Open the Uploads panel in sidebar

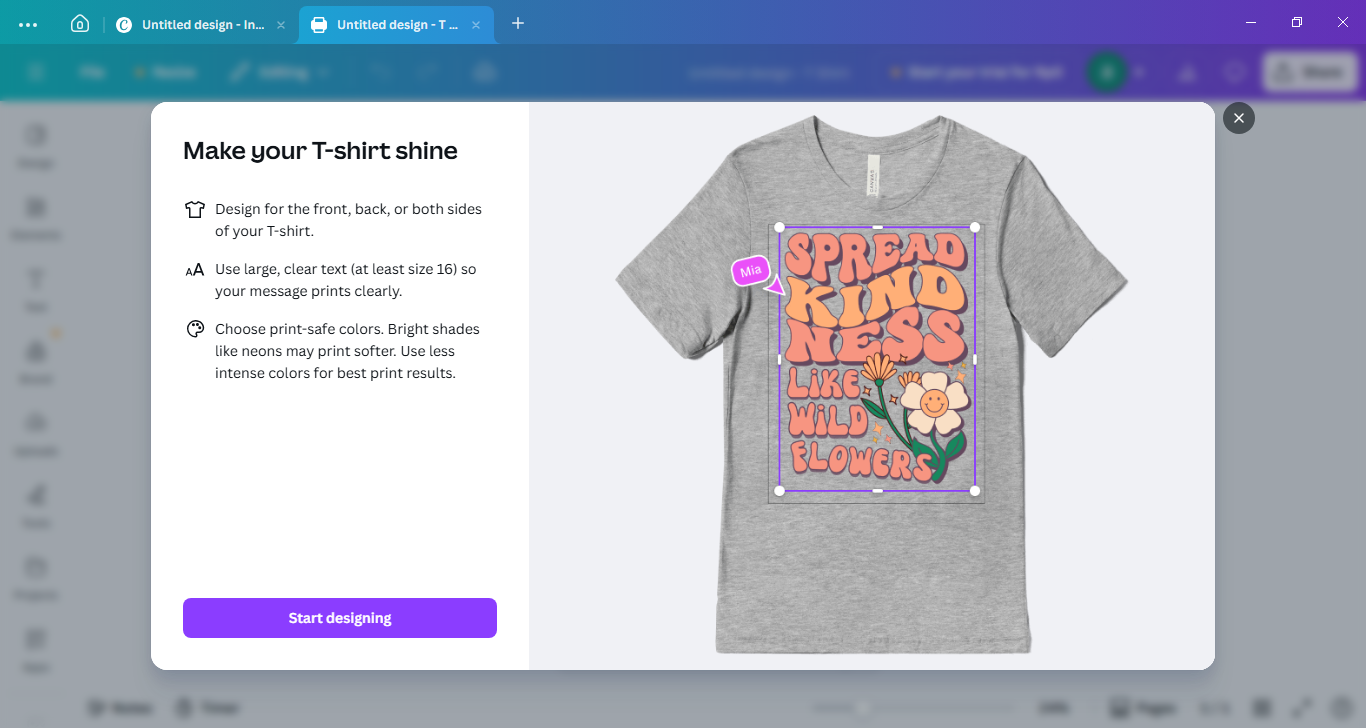click(x=37, y=432)
